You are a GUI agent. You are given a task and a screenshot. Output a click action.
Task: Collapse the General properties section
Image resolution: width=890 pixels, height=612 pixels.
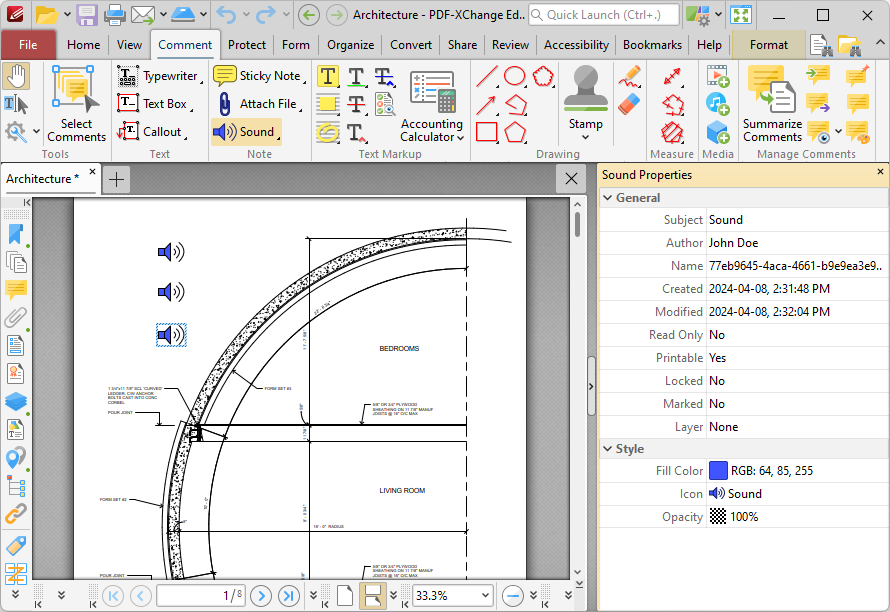pyautogui.click(x=608, y=198)
